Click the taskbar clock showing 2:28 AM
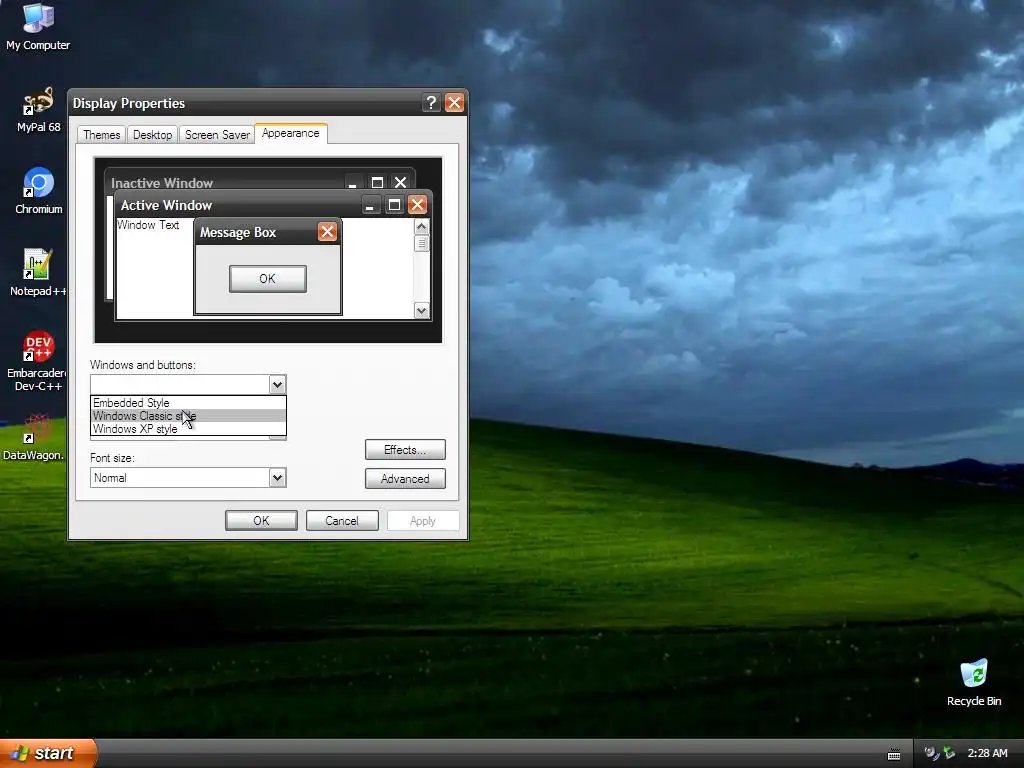This screenshot has width=1024, height=768. coord(987,754)
